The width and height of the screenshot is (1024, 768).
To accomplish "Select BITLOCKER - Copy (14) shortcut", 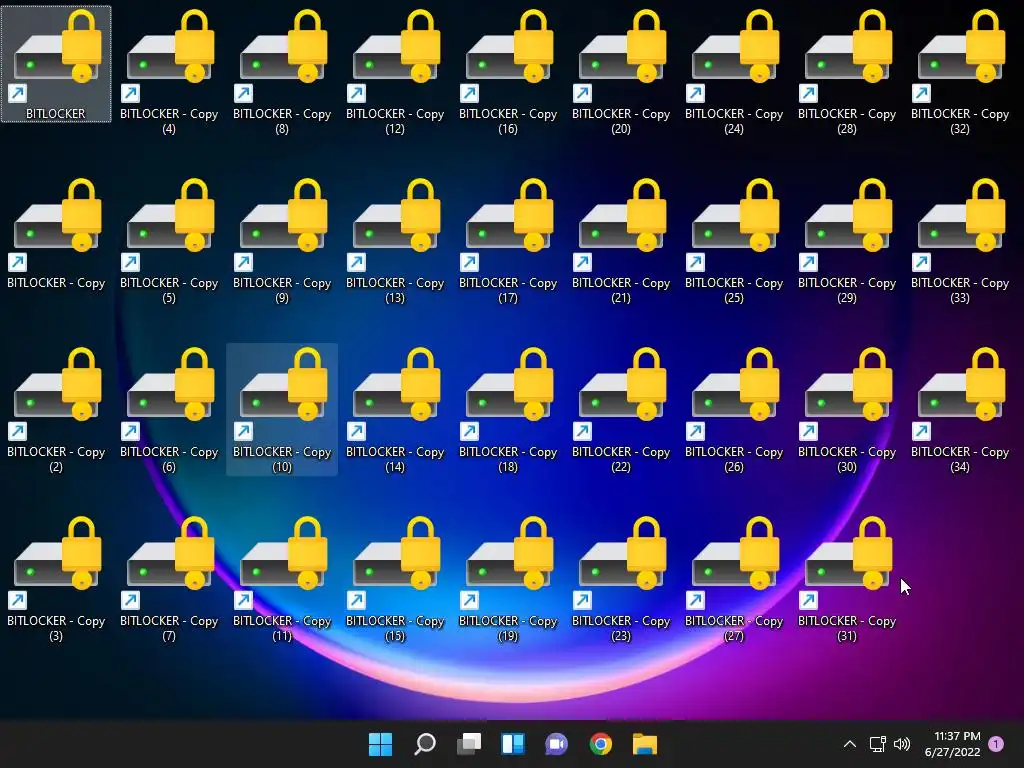I will pos(395,409).
